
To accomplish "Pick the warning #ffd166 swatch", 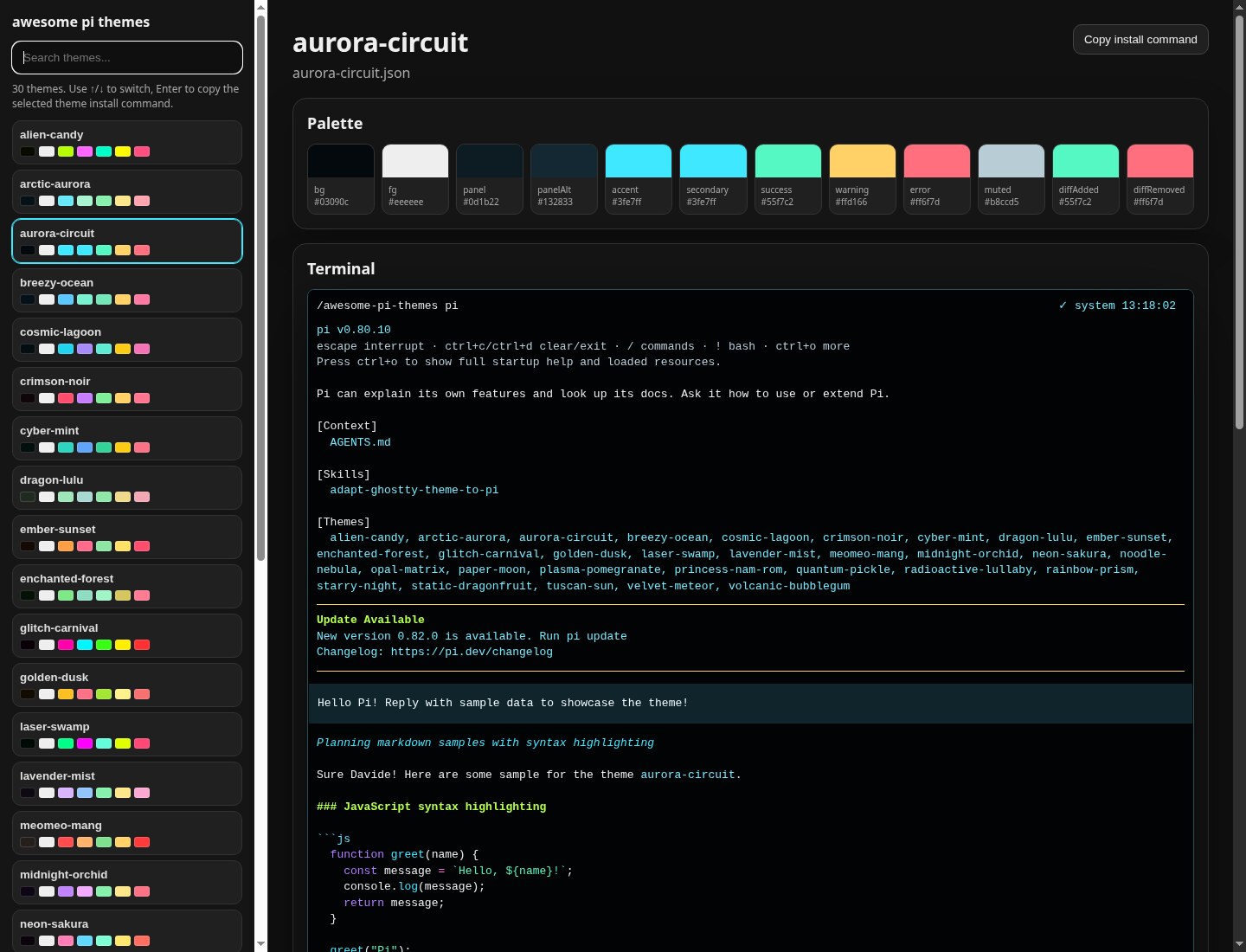I will pos(863,179).
